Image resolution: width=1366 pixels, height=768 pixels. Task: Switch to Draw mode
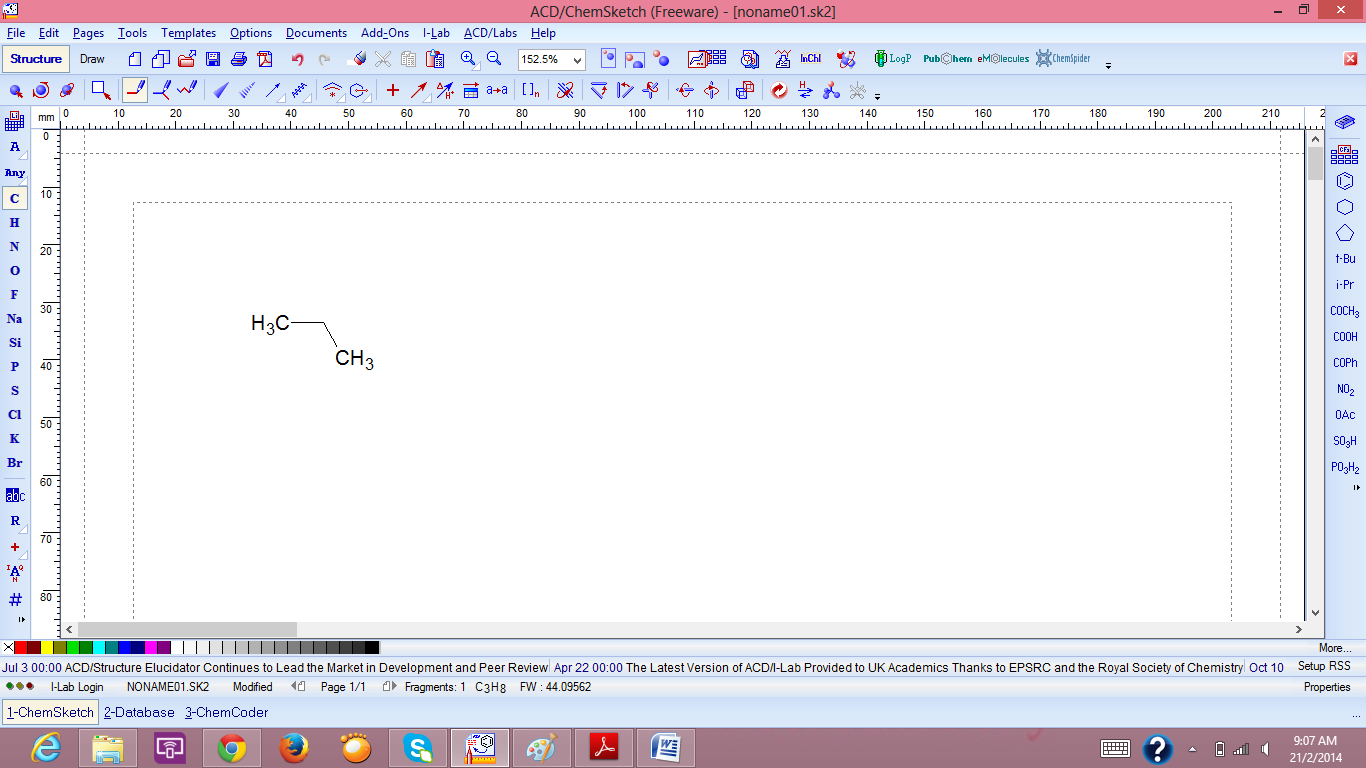[x=92, y=59]
